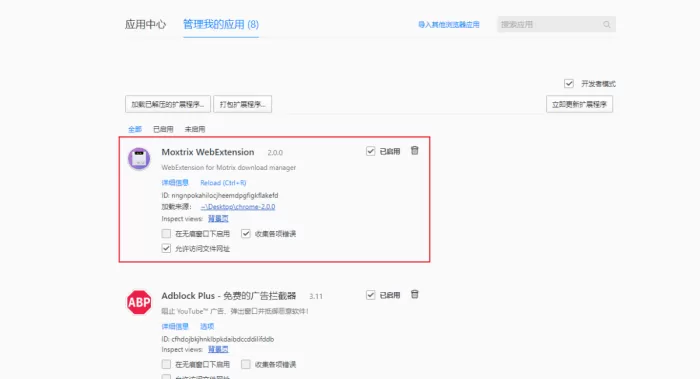Image resolution: width=700 pixels, height=379 pixels.
Task: Click 立即更新扩展程序 button
Action: point(579,104)
